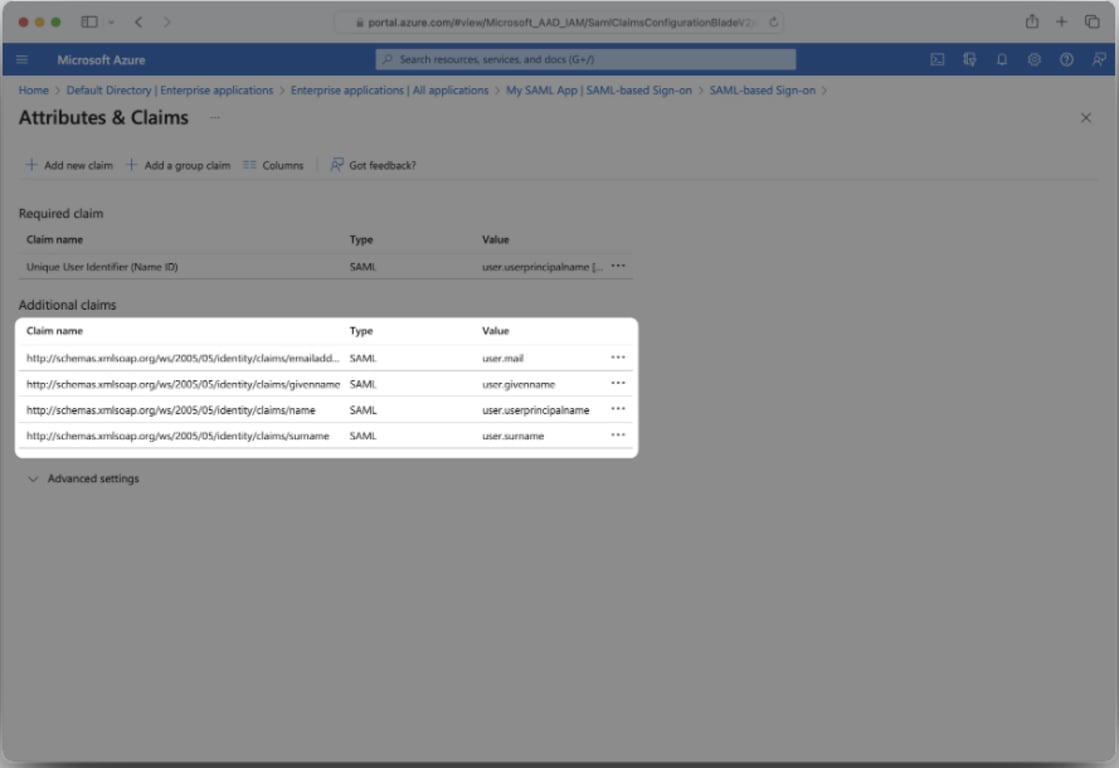Image resolution: width=1119 pixels, height=768 pixels.
Task: Click the Claim name header in Required claim
Action: pos(54,239)
